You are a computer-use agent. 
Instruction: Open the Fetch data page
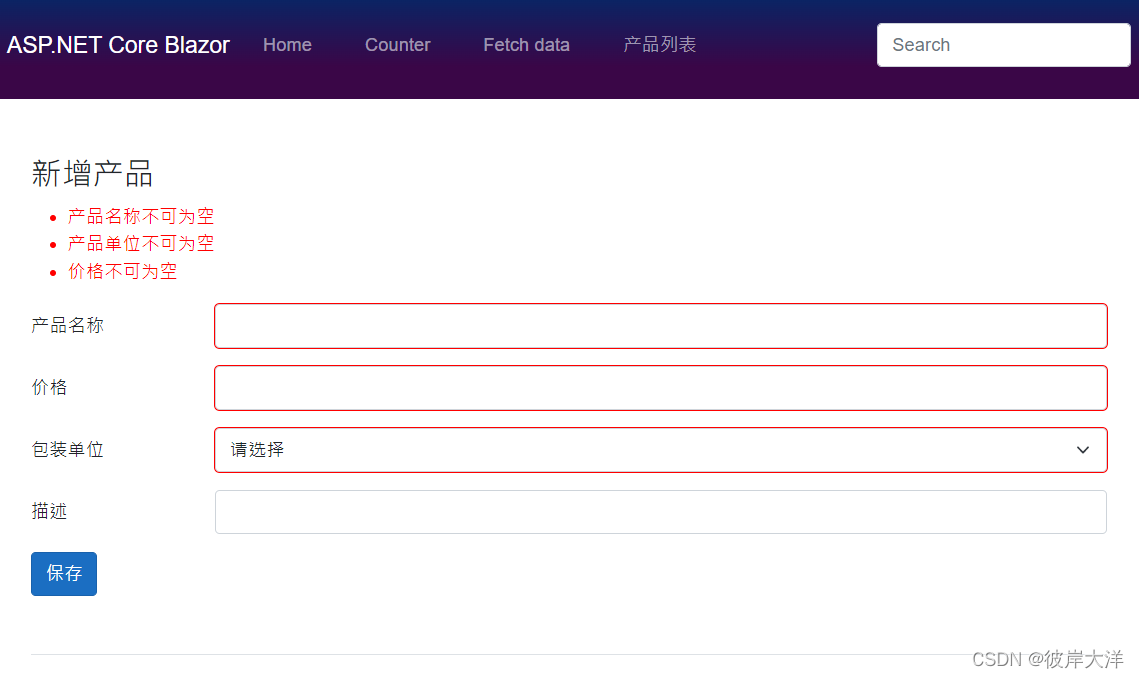point(526,45)
